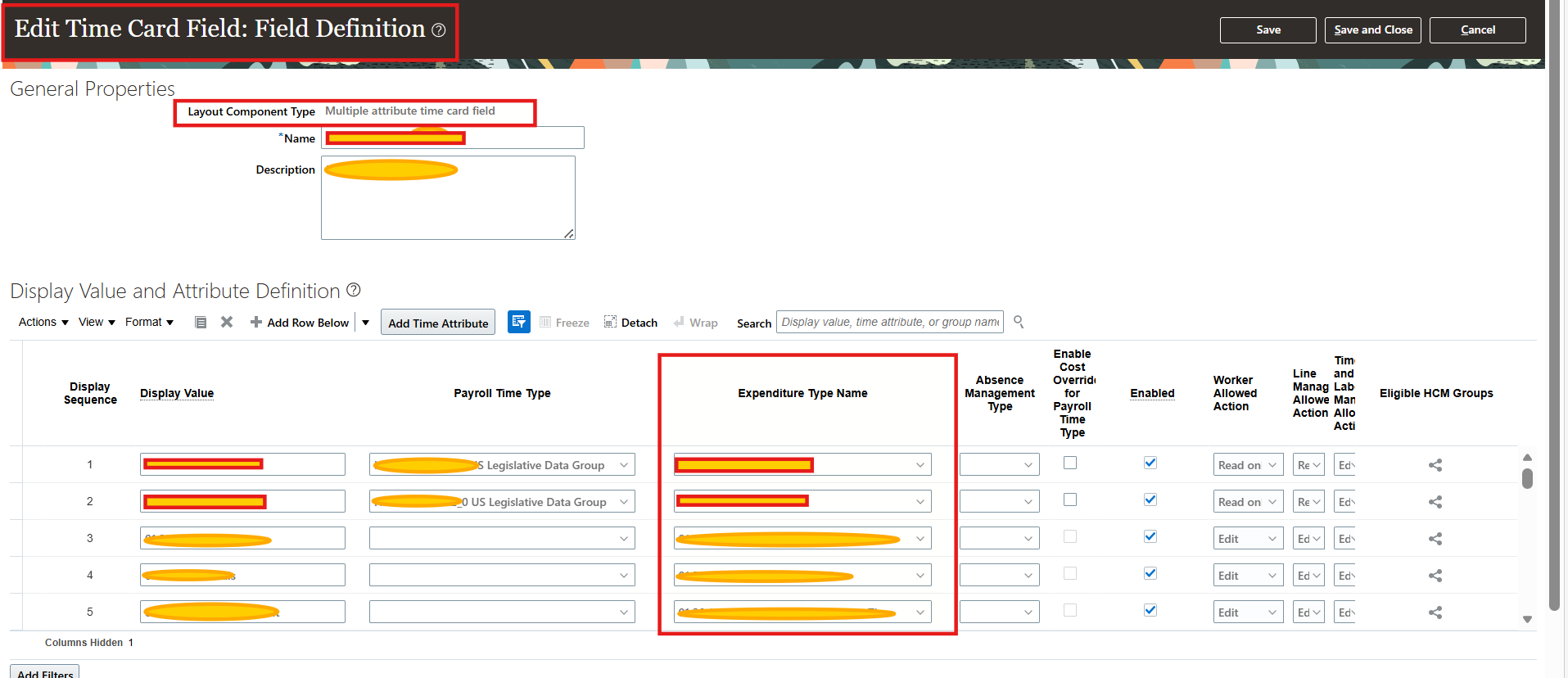Uncheck Enabled checkbox in row 5

(x=1150, y=610)
